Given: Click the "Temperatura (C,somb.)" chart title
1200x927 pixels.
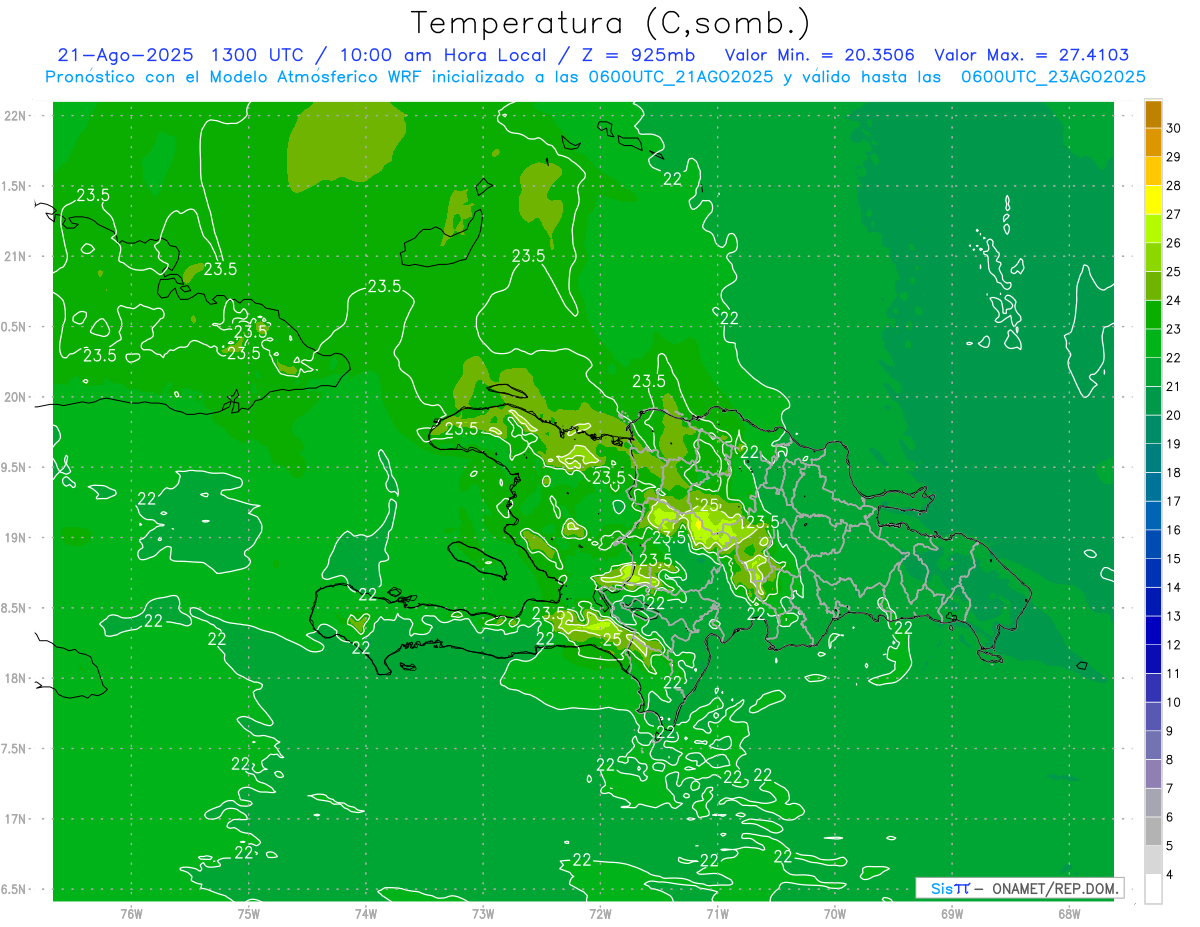Looking at the screenshot, I should [611, 23].
